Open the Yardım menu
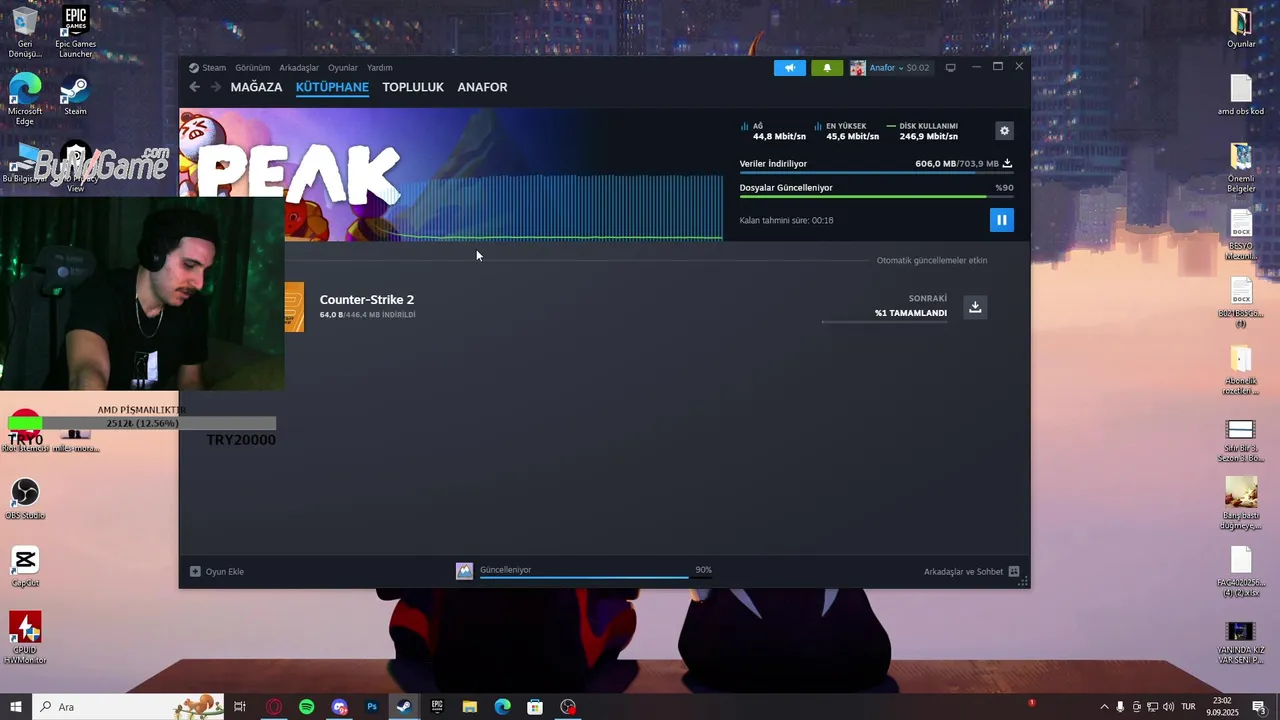1280x720 pixels. (380, 68)
